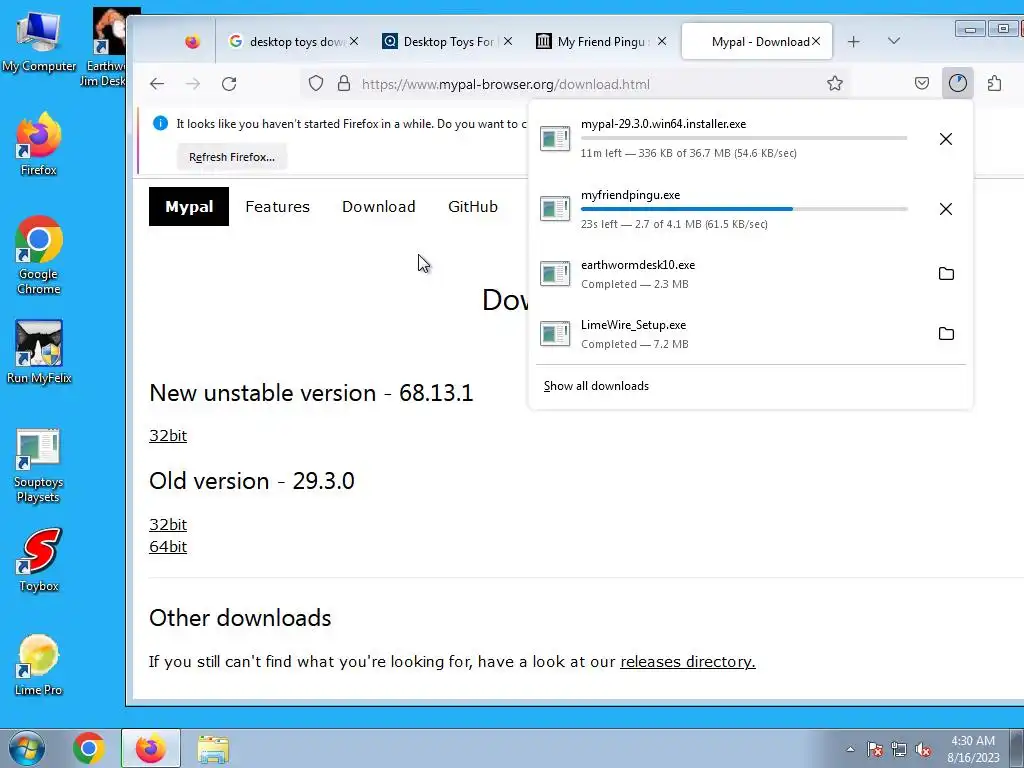The image size is (1024, 768).
Task: Open the Download navigation link
Action: tap(379, 206)
